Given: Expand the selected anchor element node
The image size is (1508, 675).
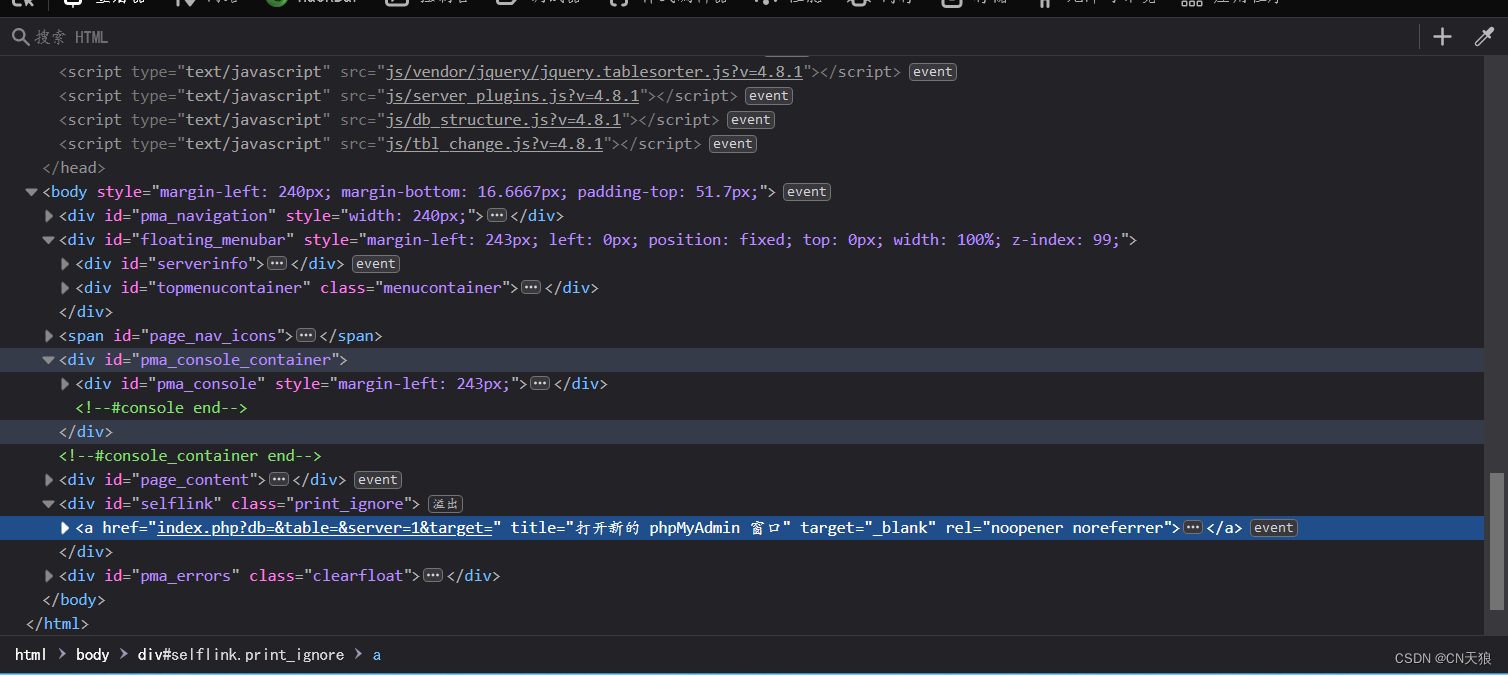Looking at the screenshot, I should (66, 528).
